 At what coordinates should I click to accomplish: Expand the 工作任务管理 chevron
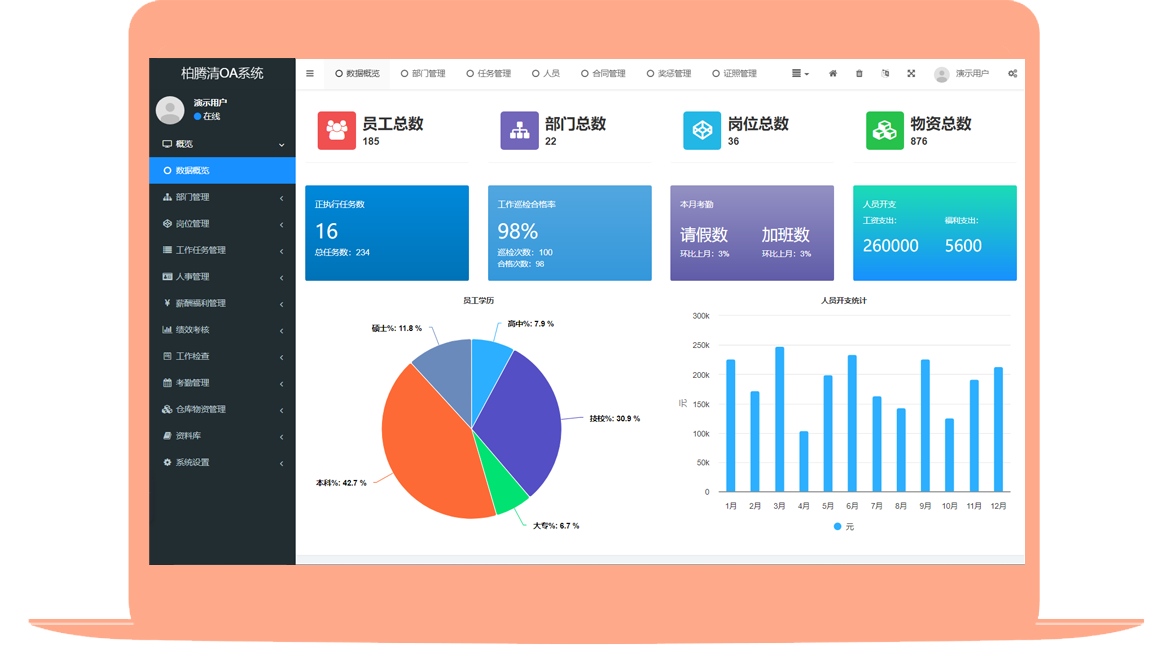282,251
